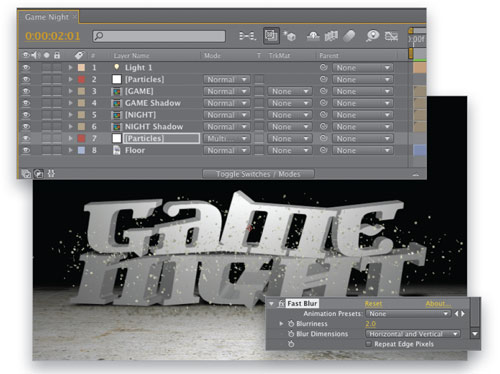The height and width of the screenshot is (374, 500).
Task: Toggle Auto-keyframe graph icon
Action: tap(391, 36)
